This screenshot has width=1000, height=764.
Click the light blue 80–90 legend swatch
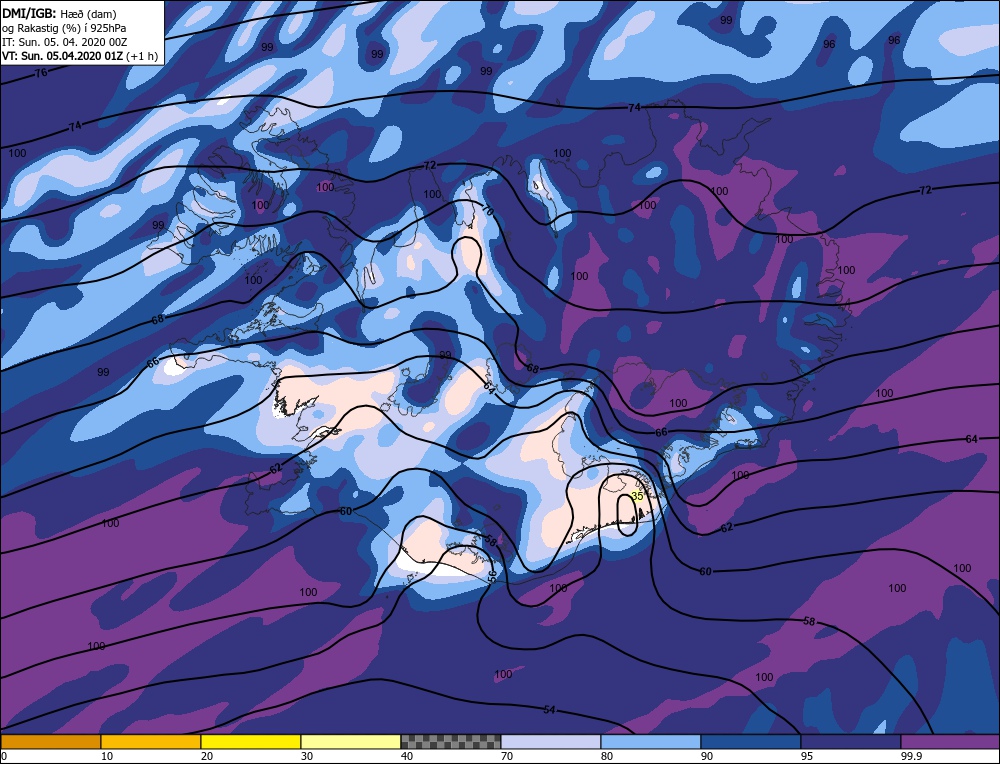pyautogui.click(x=651, y=741)
